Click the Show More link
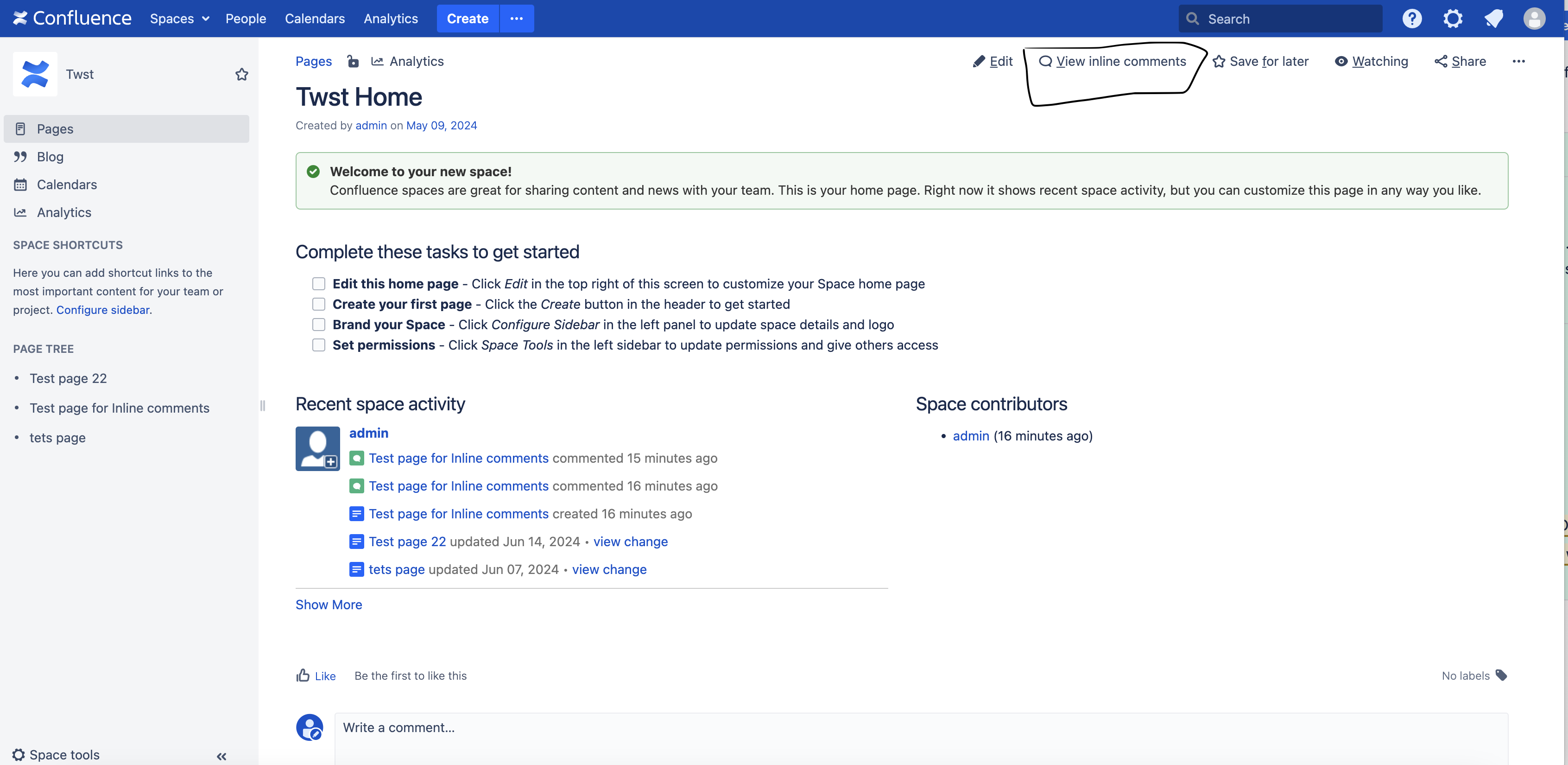The image size is (1568, 765). coord(329,604)
